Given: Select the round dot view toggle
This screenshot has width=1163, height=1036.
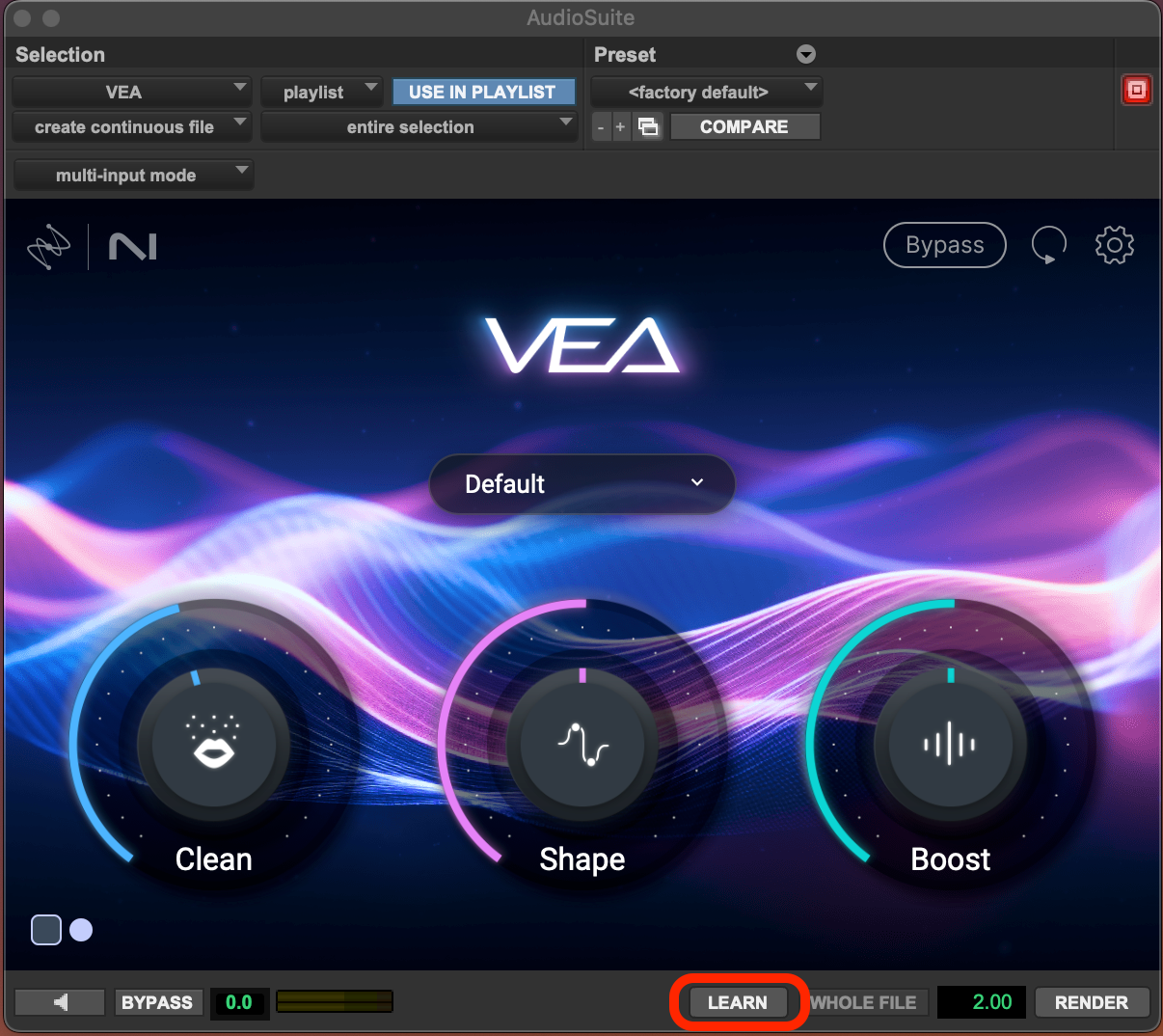Looking at the screenshot, I should [81, 930].
